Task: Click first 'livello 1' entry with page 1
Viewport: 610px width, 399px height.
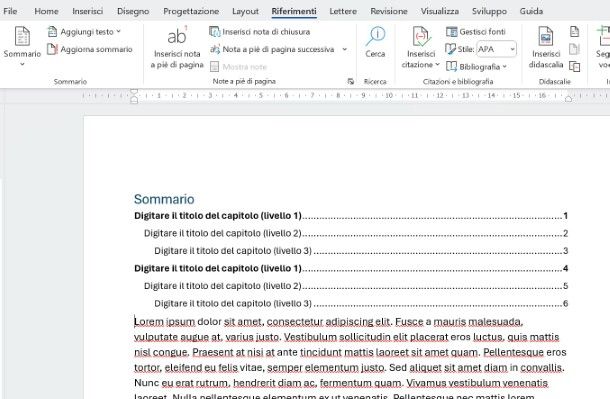Action: coord(351,216)
